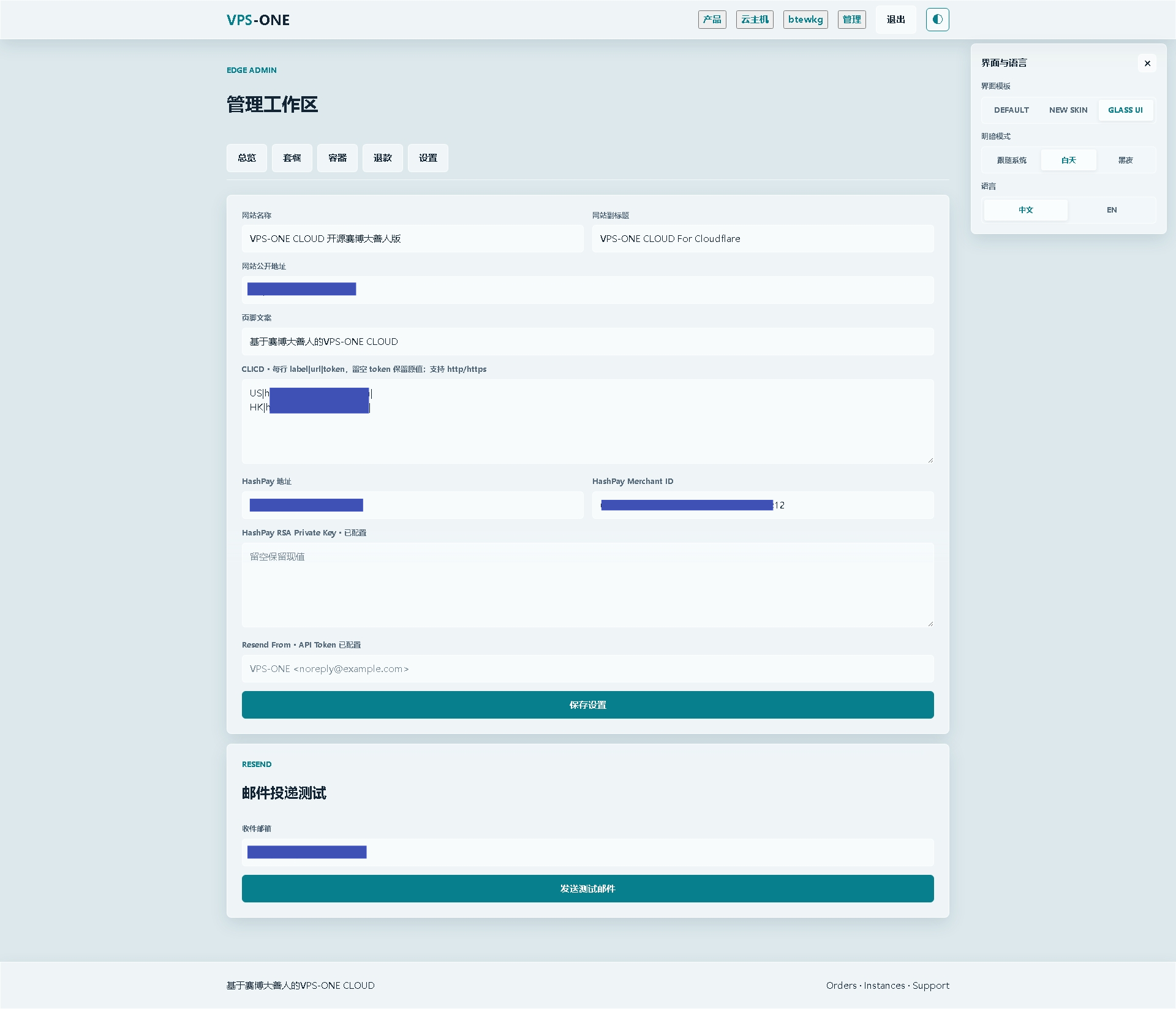1176x1009 pixels.
Task: Toggle the light/dark theme icon in header
Action: (937, 20)
